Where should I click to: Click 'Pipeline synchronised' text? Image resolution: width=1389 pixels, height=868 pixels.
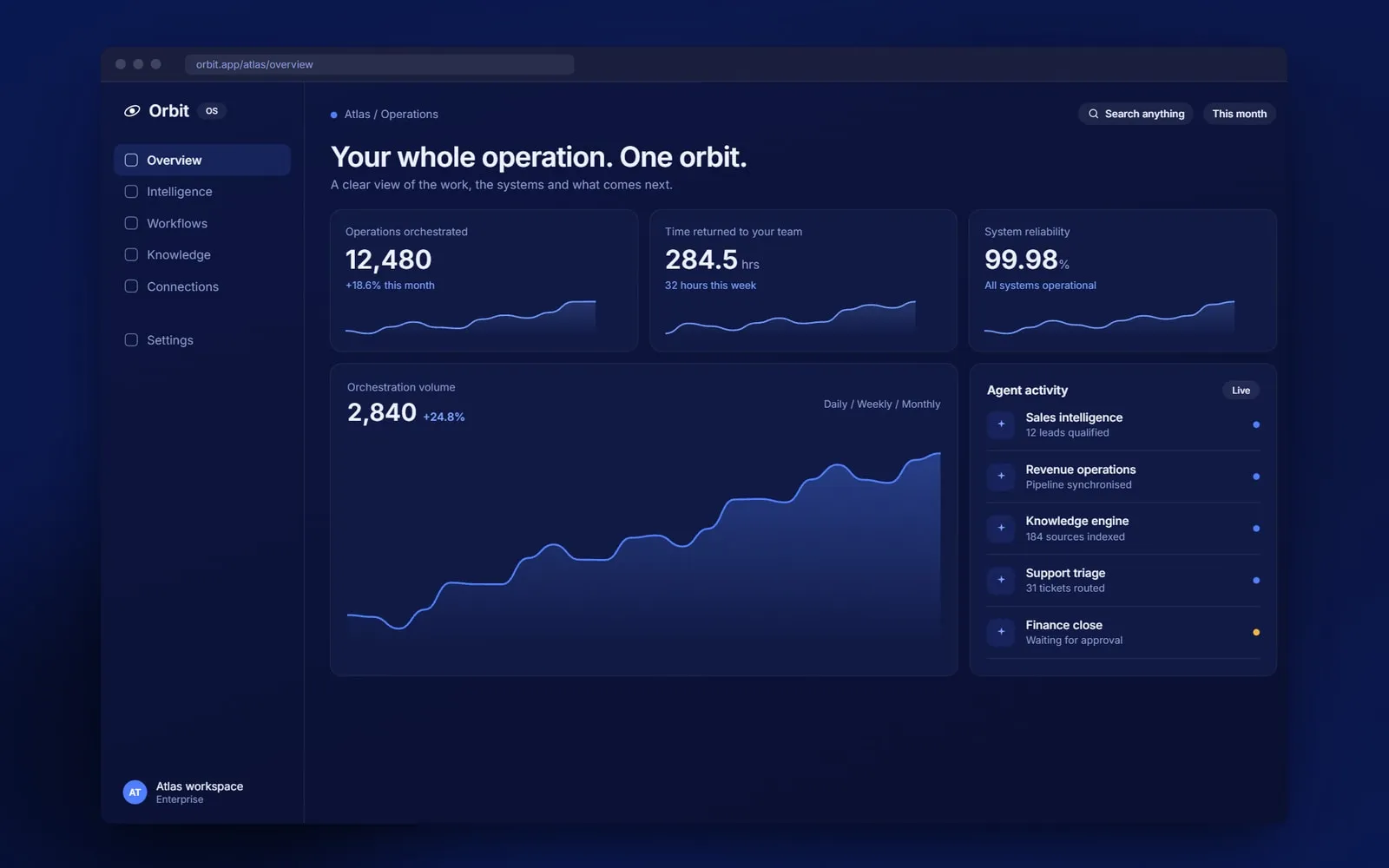coord(1078,485)
